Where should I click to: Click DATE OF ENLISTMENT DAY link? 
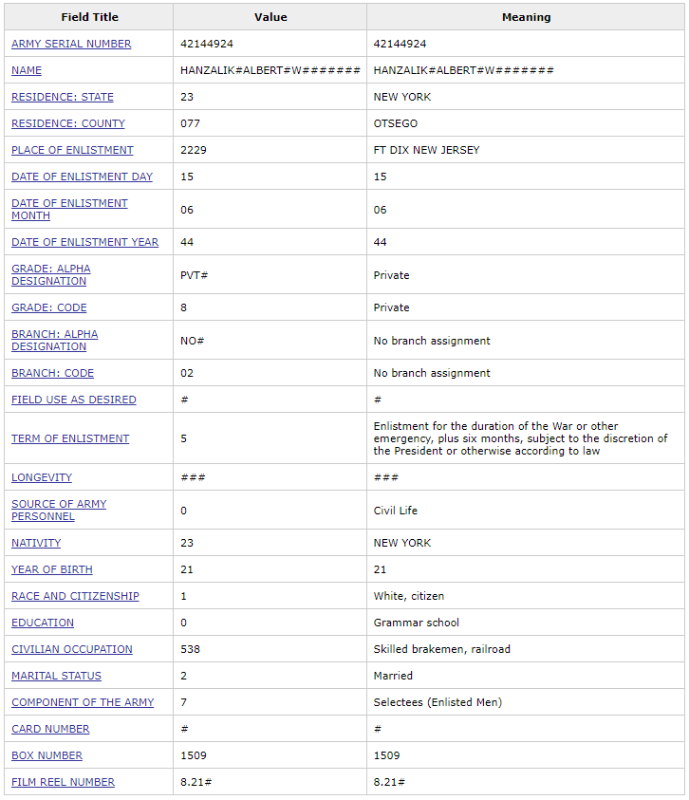pos(82,177)
